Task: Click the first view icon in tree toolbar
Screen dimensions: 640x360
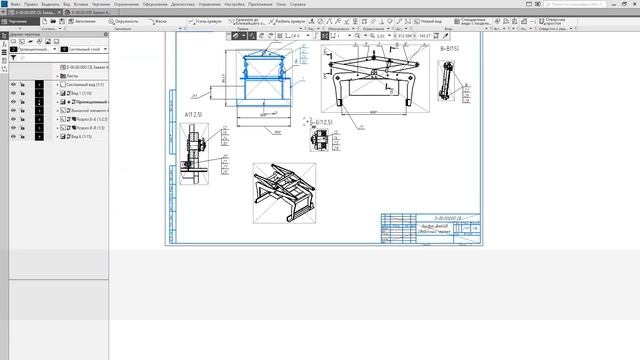Action: coord(13,42)
